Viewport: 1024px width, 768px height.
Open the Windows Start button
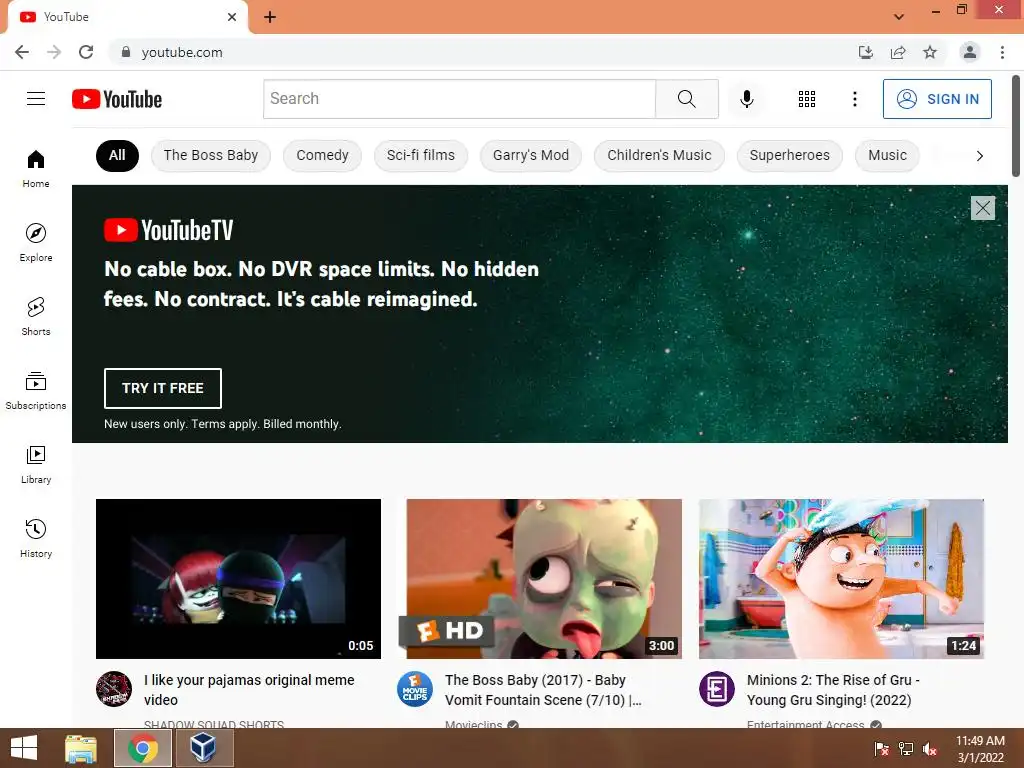pos(24,748)
